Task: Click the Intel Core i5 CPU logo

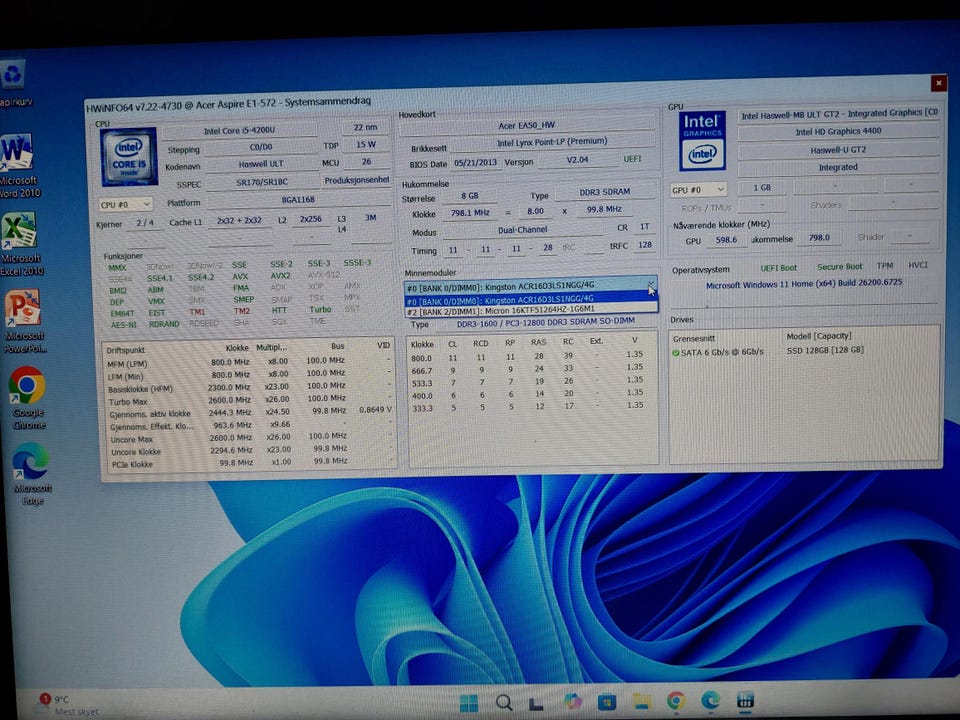Action: pyautogui.click(x=129, y=157)
